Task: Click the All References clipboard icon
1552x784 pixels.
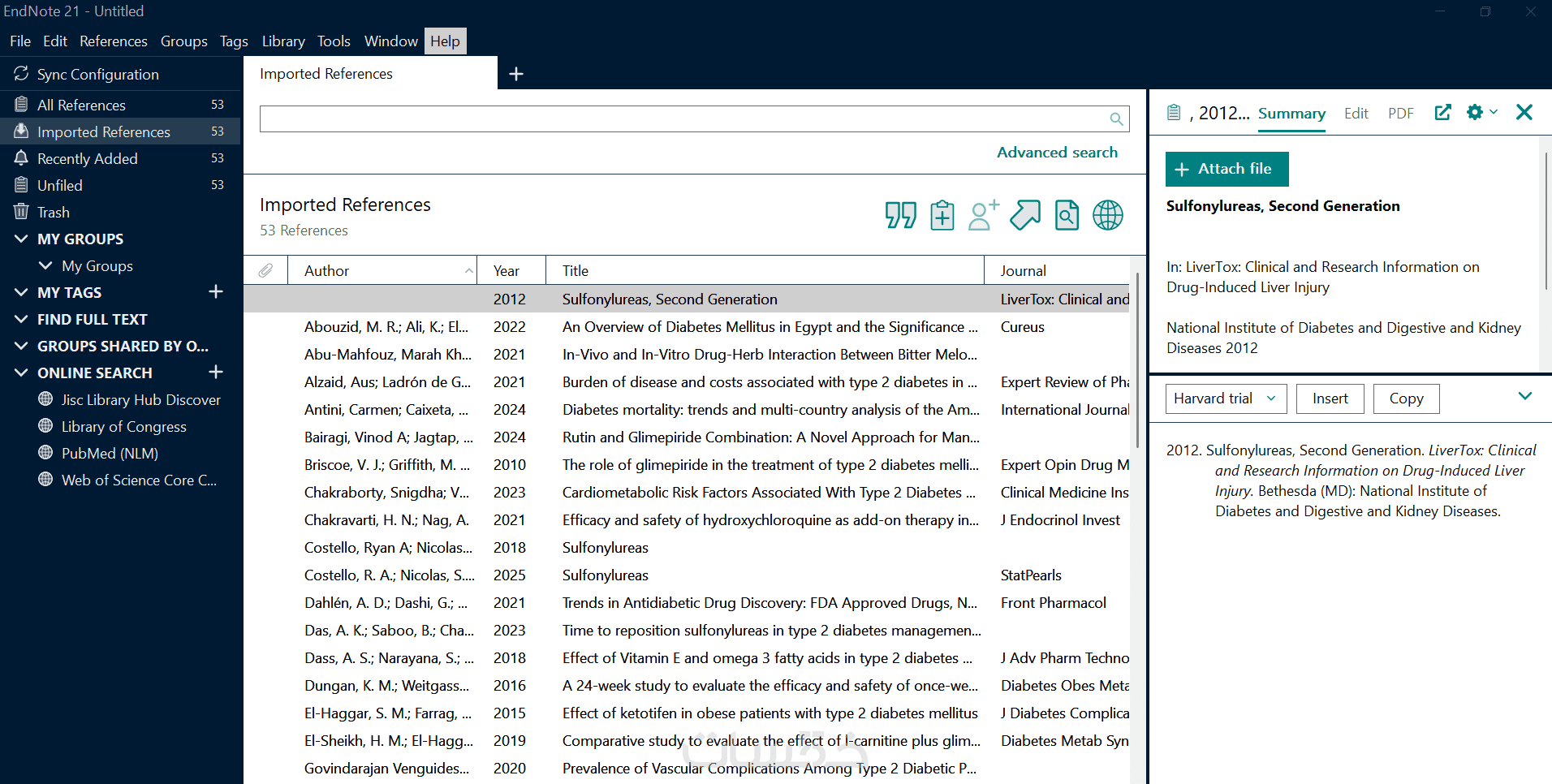Action: coord(21,105)
